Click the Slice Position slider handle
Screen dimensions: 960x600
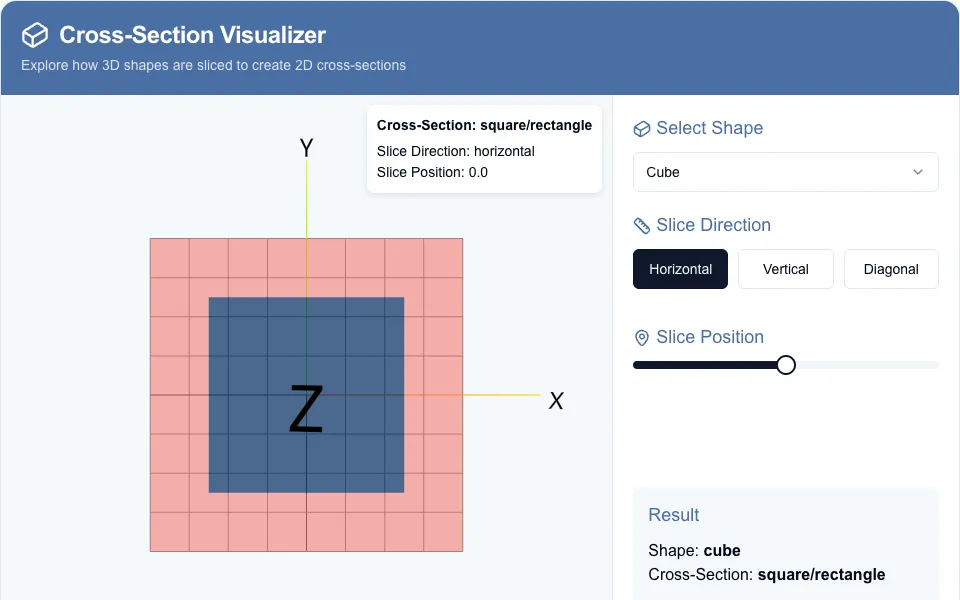[786, 365]
